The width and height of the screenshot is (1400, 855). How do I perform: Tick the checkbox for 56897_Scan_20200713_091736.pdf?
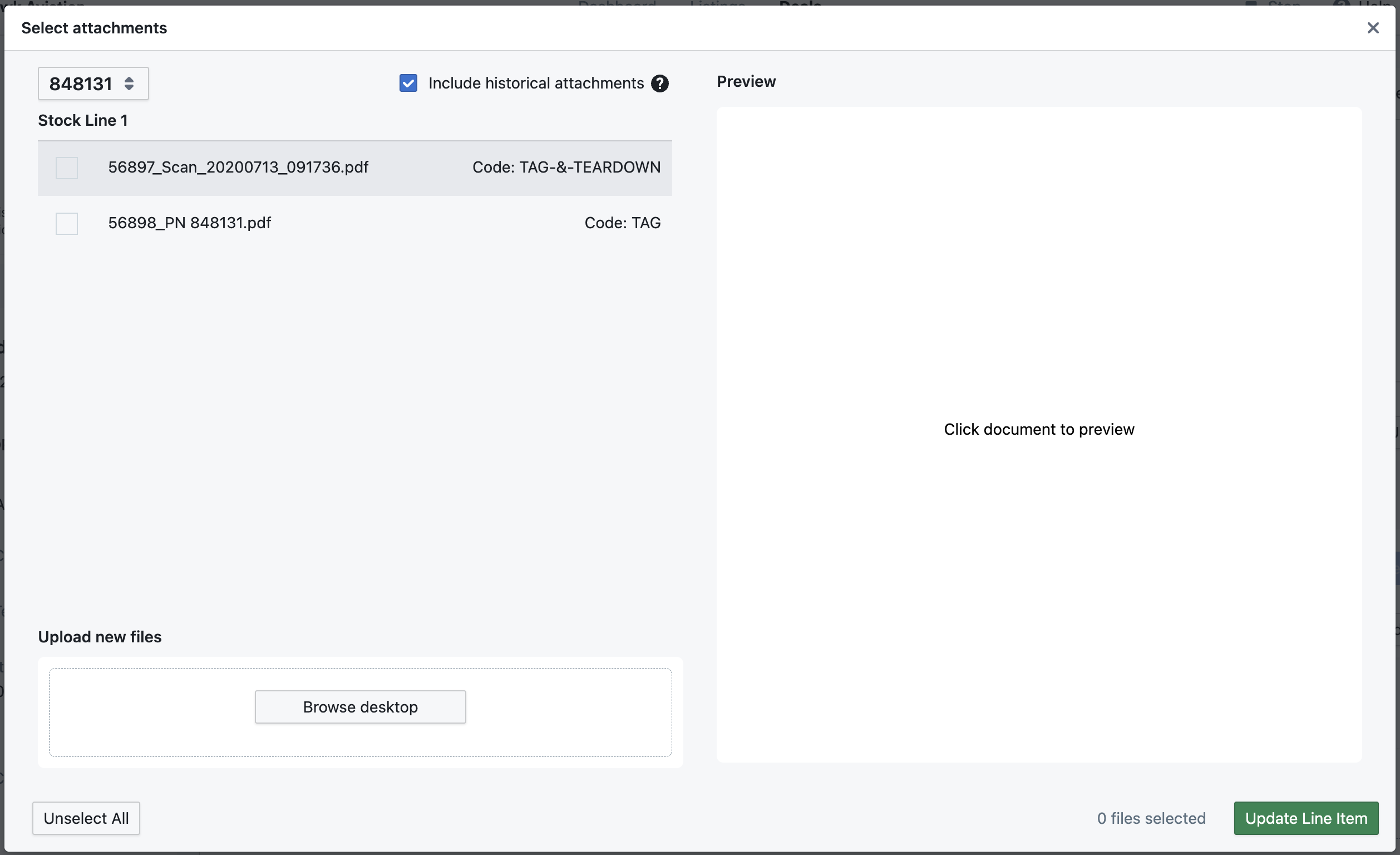click(66, 168)
